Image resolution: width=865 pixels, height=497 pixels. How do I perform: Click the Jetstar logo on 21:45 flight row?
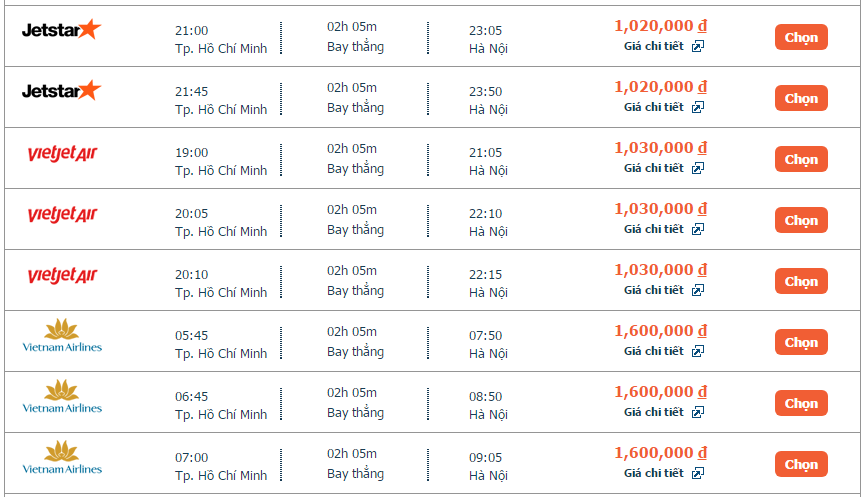click(x=61, y=90)
